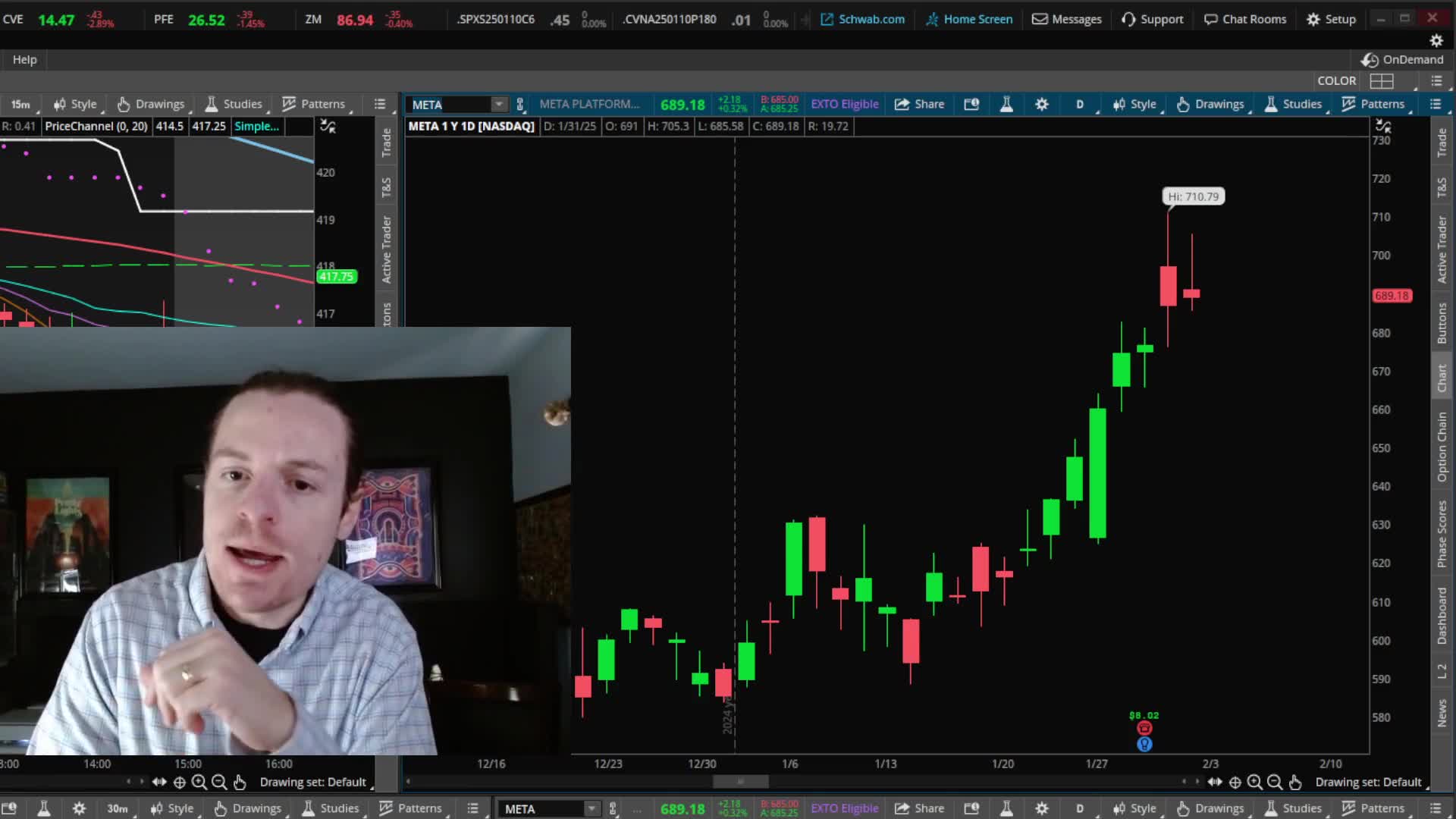Open the calendar events icon on the META chart
Image resolution: width=1456 pixels, height=819 pixels.
point(971,104)
